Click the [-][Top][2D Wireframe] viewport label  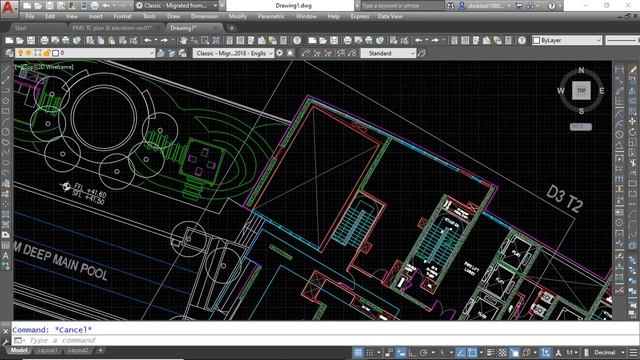tap(43, 67)
